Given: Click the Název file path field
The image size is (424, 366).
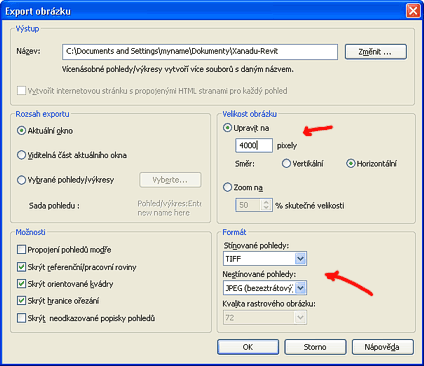Looking at the screenshot, I should pos(200,52).
